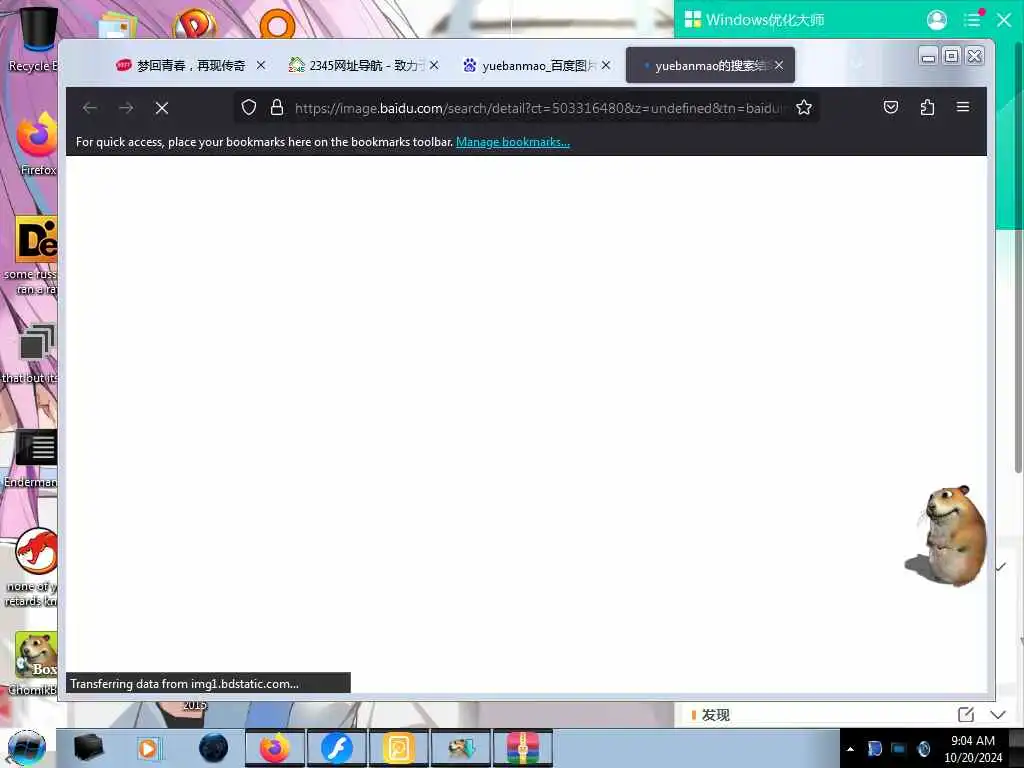Click the Manage bookmarks link

[x=513, y=142]
